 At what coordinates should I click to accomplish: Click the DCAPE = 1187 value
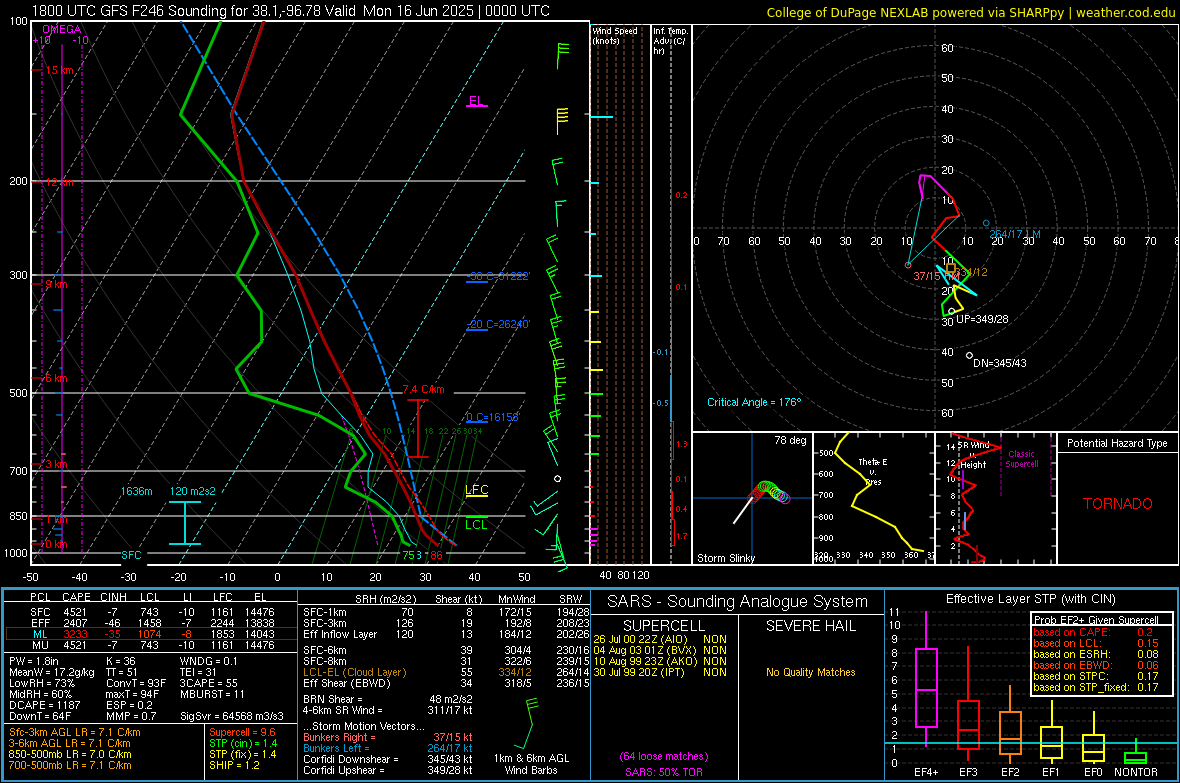pyautogui.click(x=44, y=705)
